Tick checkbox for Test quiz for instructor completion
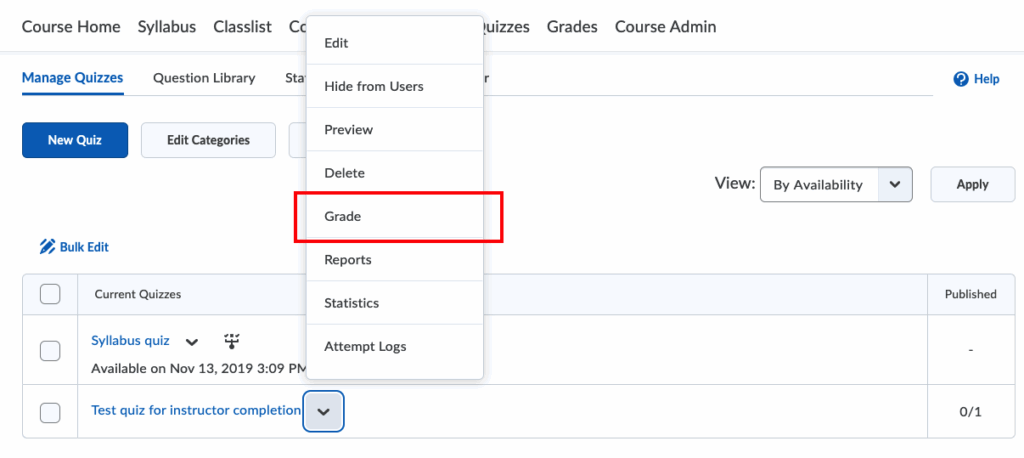The height and width of the screenshot is (458, 1024). (x=50, y=411)
